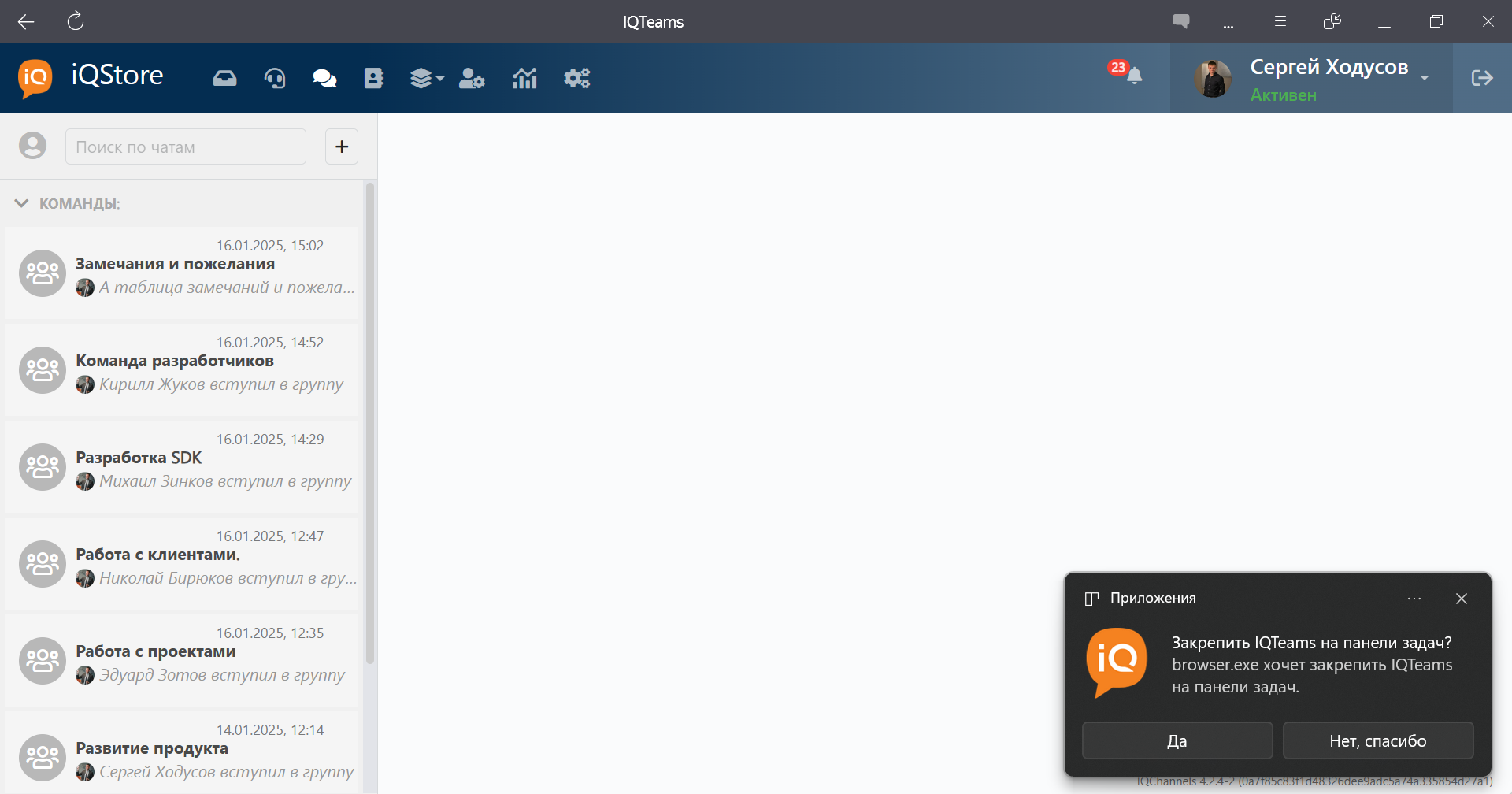Click preview 'Кирилл Жуков вступил в группу'

point(221,384)
